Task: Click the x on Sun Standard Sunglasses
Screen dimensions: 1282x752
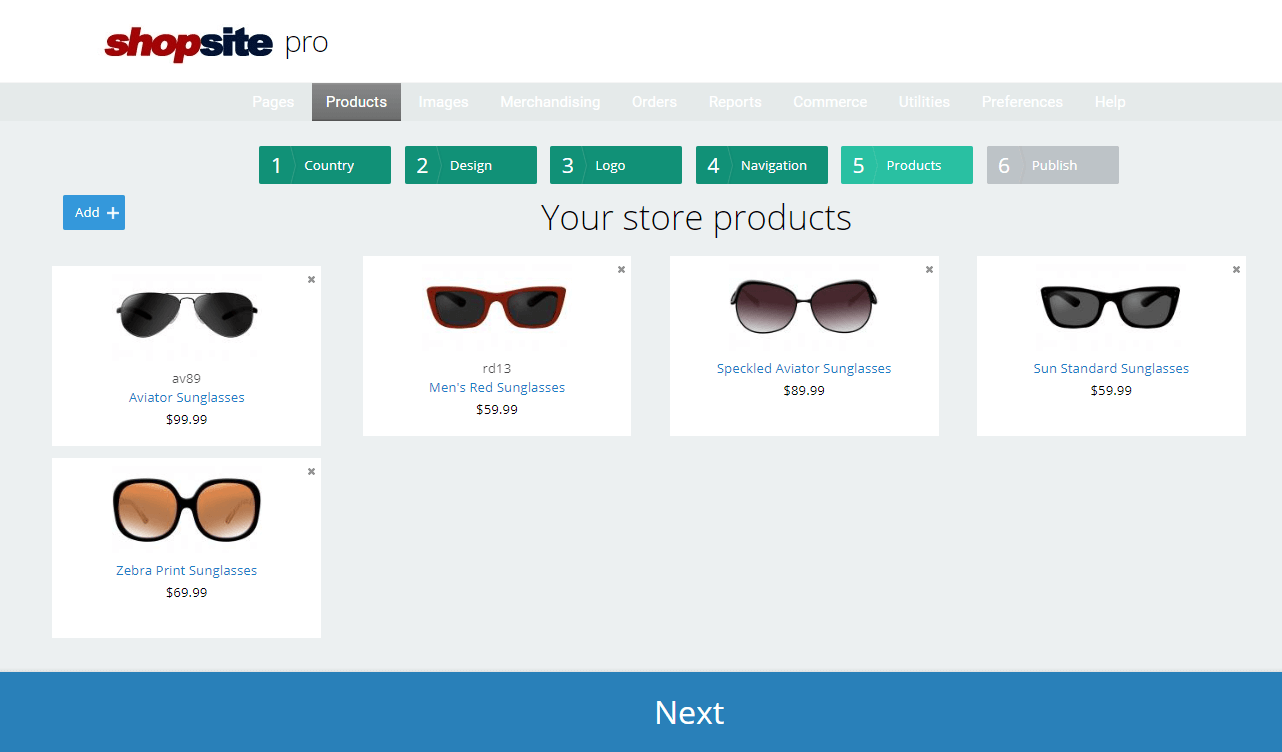Action: click(1236, 270)
